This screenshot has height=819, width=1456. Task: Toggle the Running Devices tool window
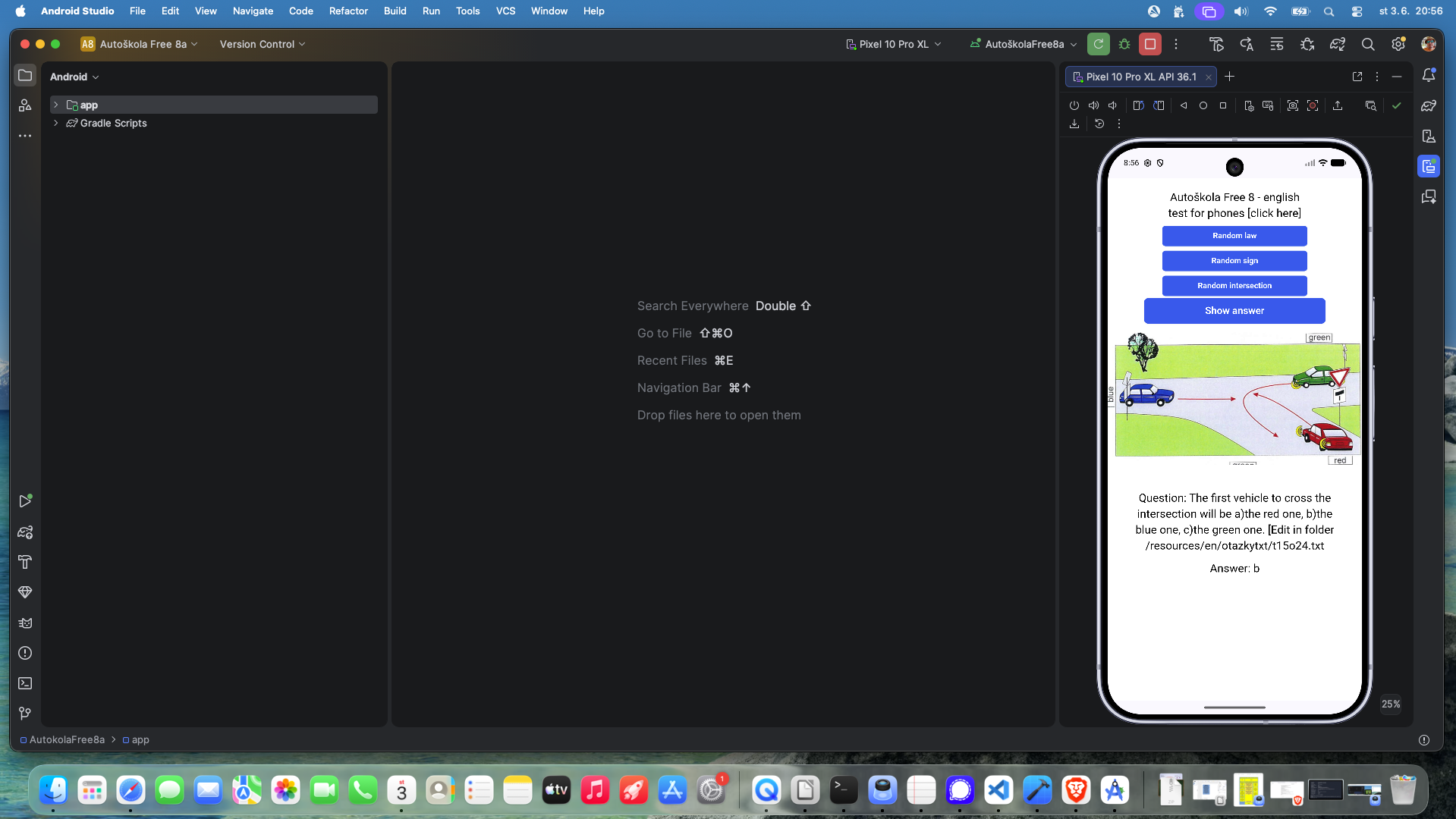[1429, 166]
